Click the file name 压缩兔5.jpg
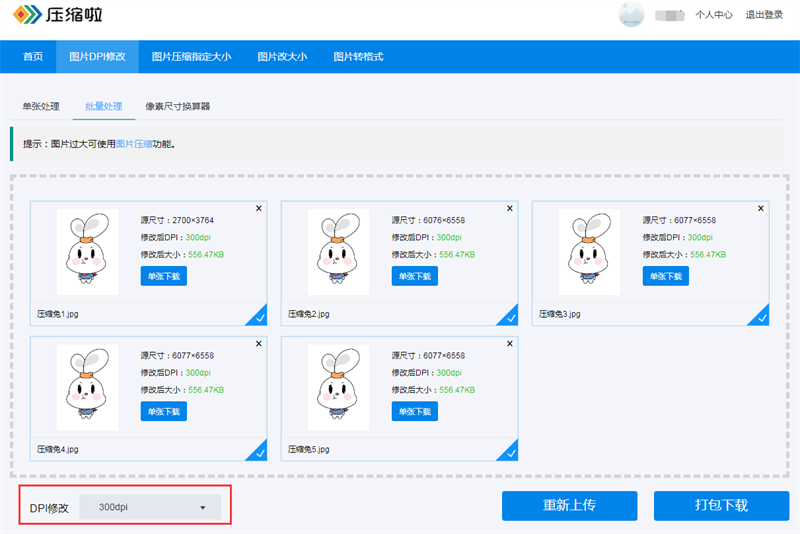This screenshot has width=800, height=534. click(x=309, y=449)
